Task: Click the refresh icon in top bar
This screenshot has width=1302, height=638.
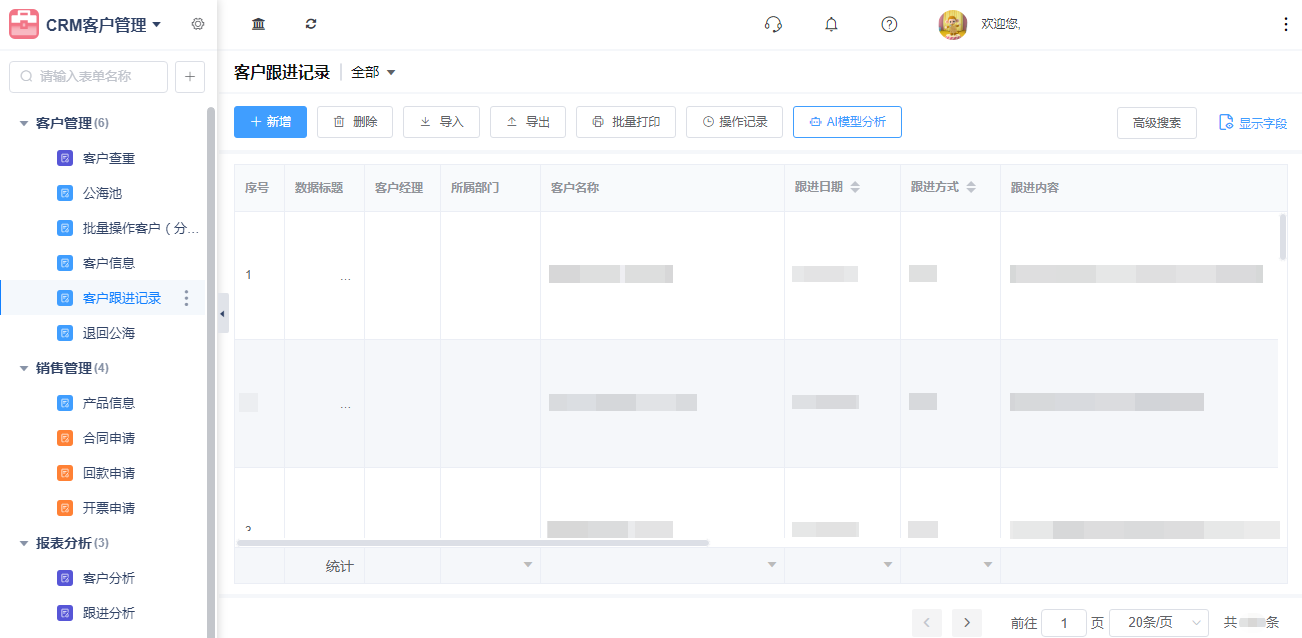Action: 311,24
